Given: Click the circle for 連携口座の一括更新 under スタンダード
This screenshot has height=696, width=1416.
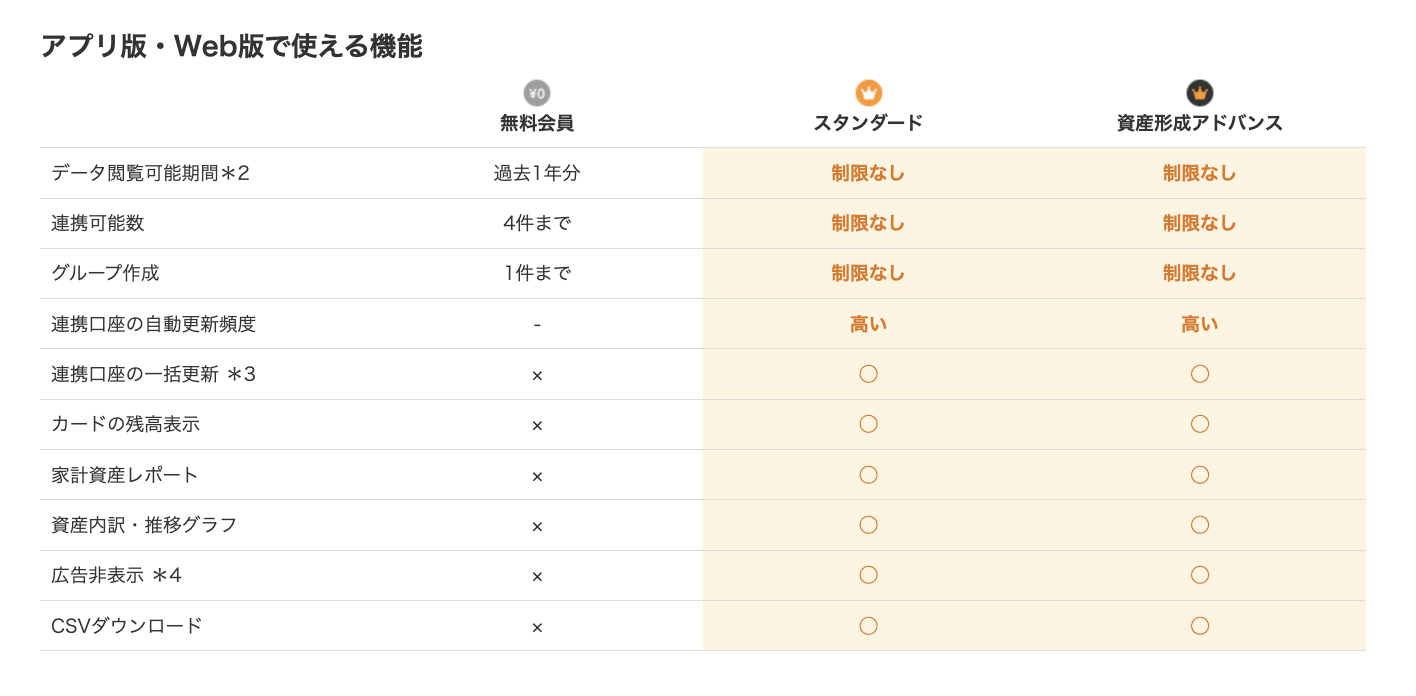Looking at the screenshot, I should point(868,374).
